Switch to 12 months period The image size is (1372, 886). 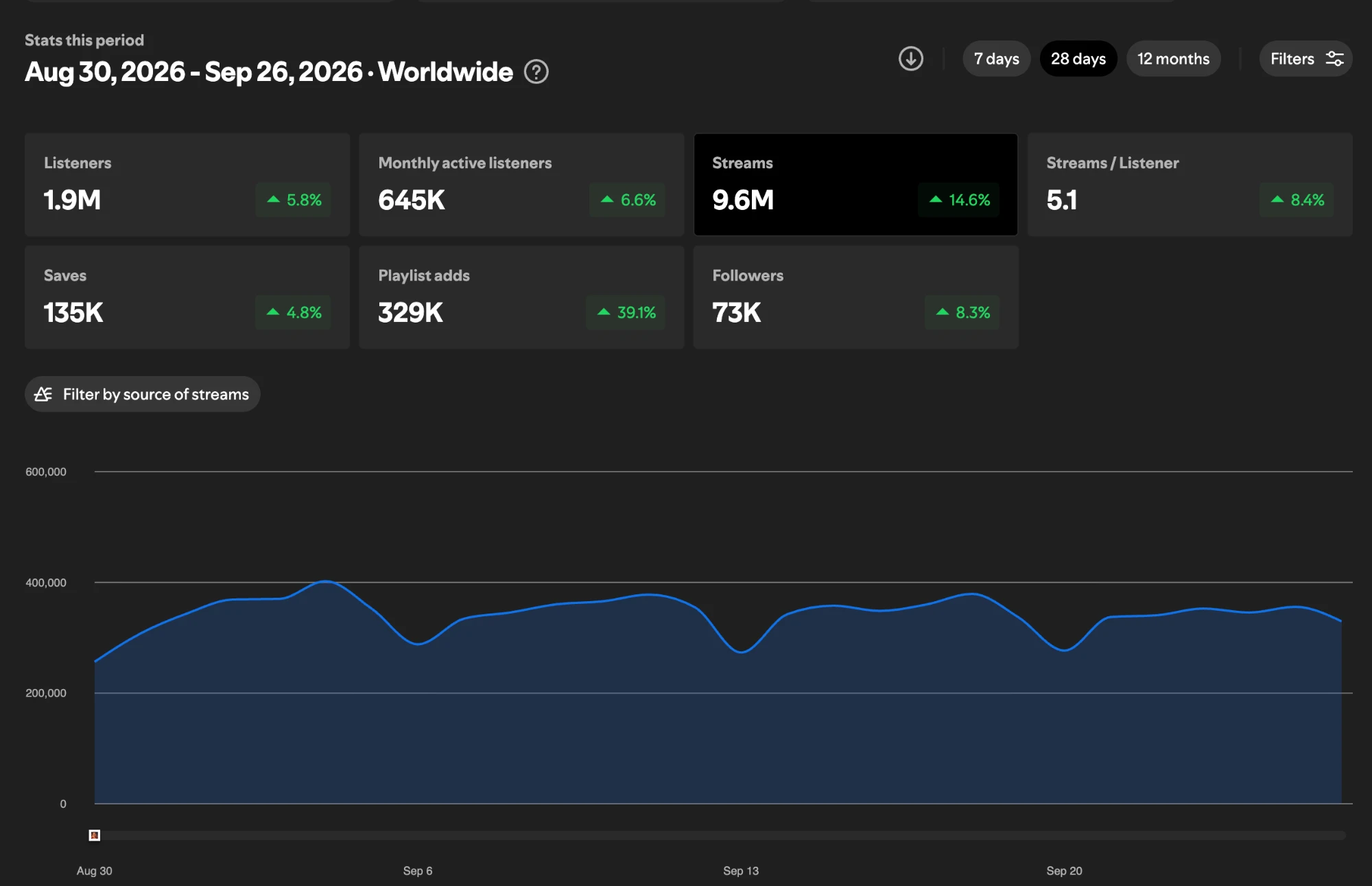click(x=1173, y=58)
